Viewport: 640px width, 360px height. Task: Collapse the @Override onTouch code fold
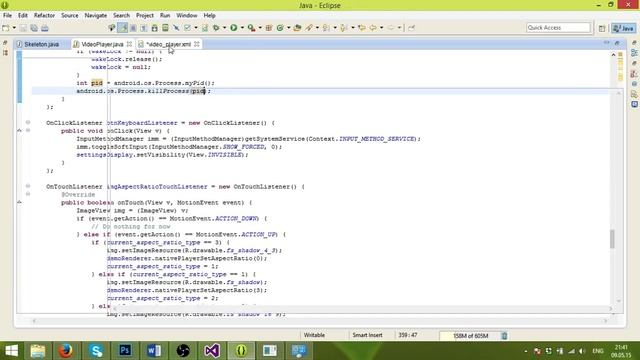[x=28, y=194]
